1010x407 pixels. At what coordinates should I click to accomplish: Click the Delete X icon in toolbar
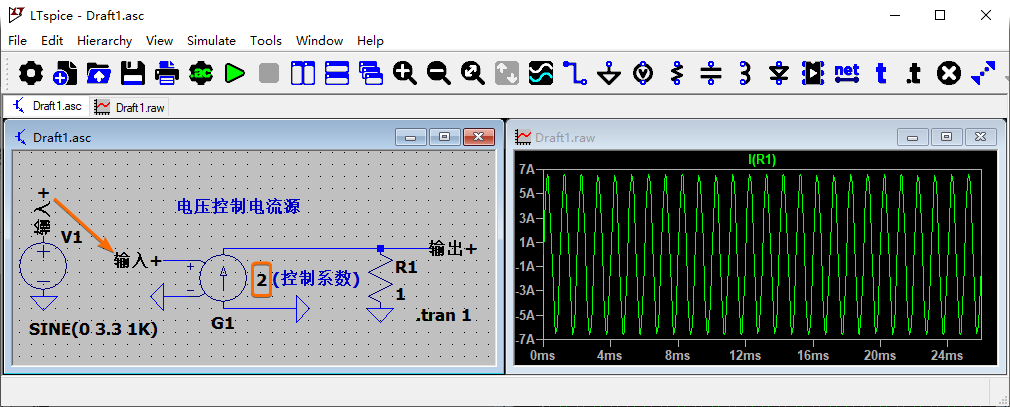(948, 73)
